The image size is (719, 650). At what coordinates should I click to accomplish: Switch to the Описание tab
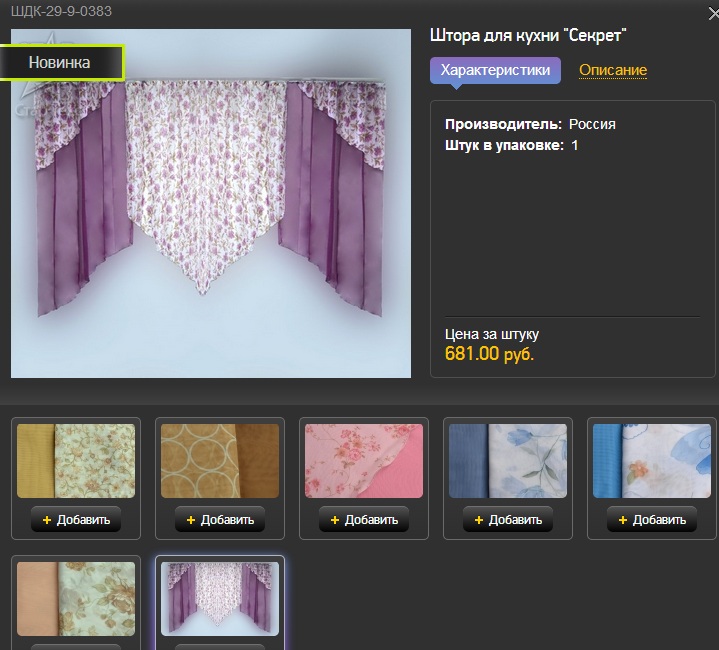pos(613,70)
